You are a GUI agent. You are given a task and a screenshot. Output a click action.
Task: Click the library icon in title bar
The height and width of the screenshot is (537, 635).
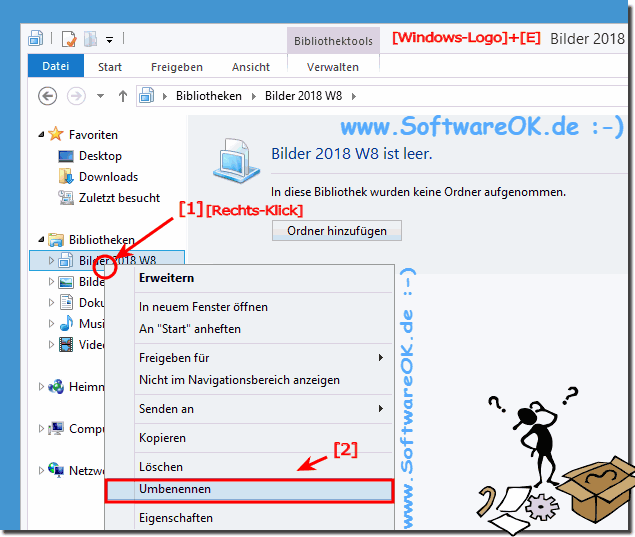click(x=36, y=38)
